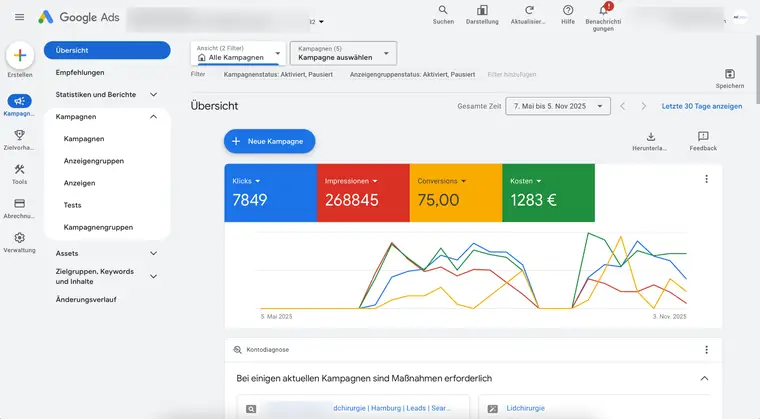Open the scorecard chart three-dot menu
Screen dimensions: 760x419
click(706, 179)
